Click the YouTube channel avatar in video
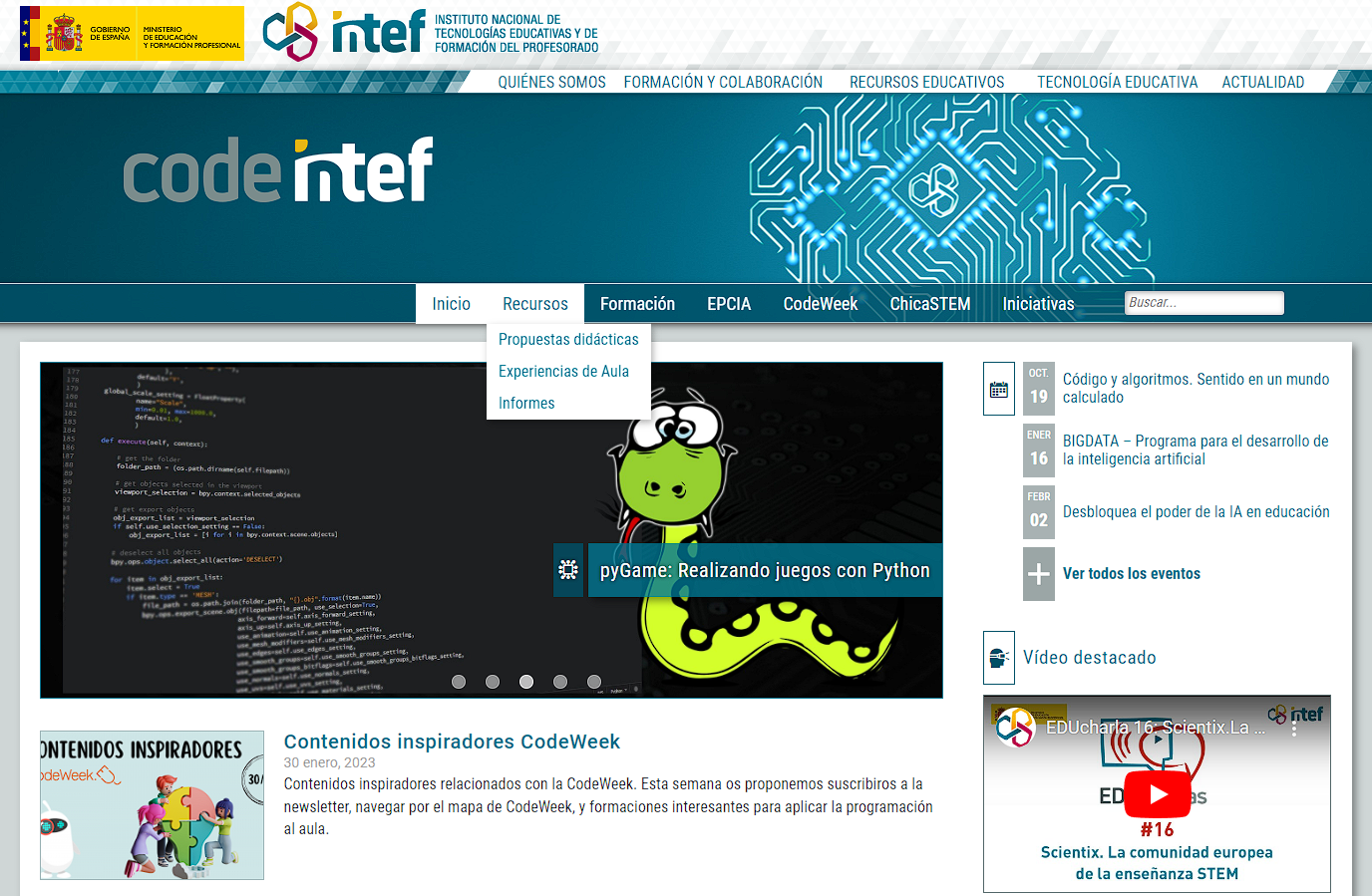The width and height of the screenshot is (1372, 896). (1016, 728)
